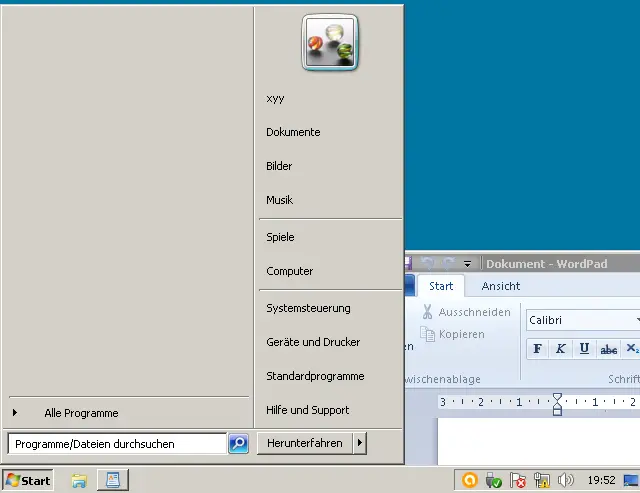
Task: Open the Calibri font family dropdown
Action: pyautogui.click(x=636, y=320)
